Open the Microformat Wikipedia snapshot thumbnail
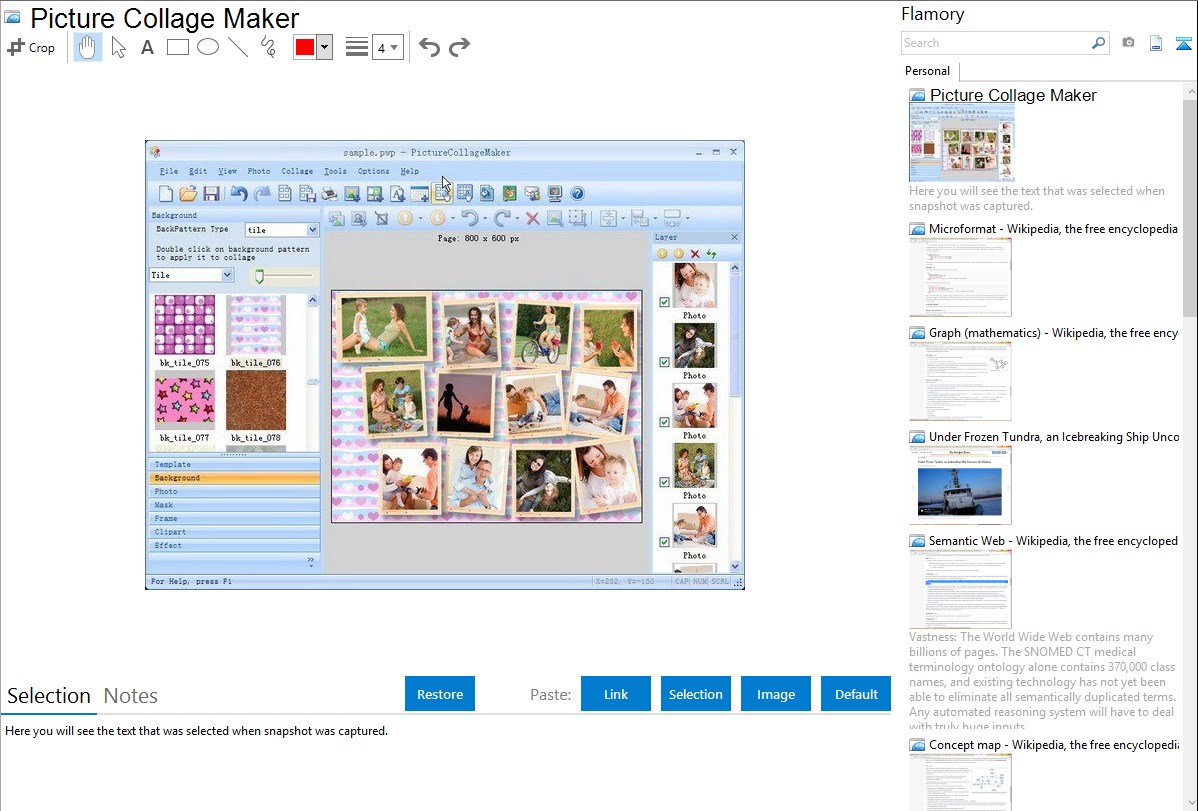 (x=960, y=277)
